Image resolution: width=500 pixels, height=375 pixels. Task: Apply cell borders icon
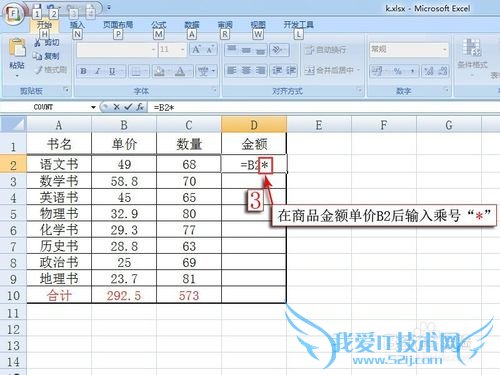click(x=136, y=71)
